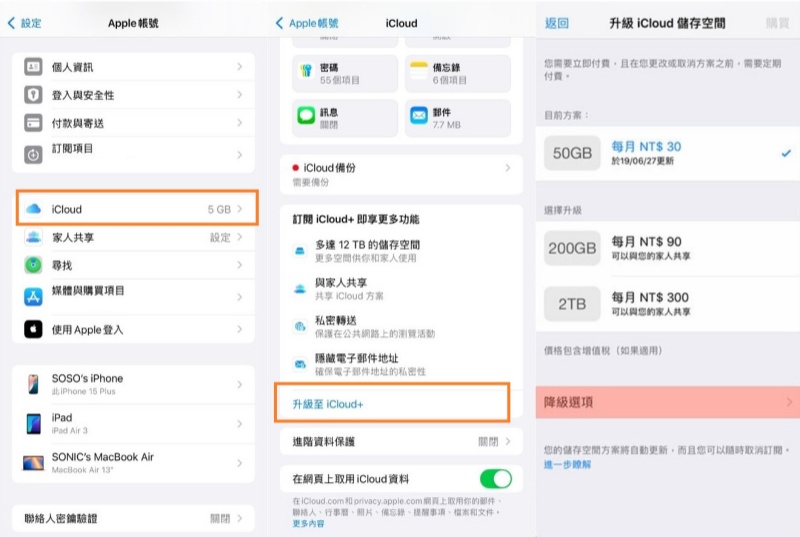
Task: Open the 訂閱項目 row label
Action: coord(72,148)
